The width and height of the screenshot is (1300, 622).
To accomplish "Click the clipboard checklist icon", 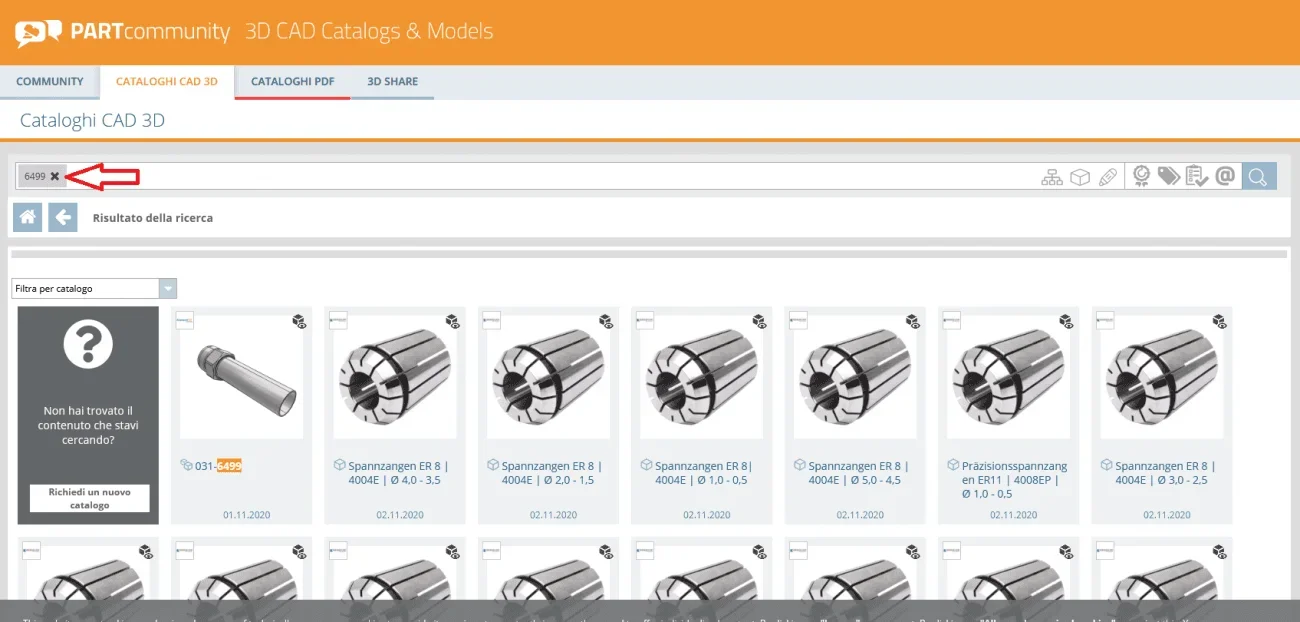I will (x=1197, y=177).
